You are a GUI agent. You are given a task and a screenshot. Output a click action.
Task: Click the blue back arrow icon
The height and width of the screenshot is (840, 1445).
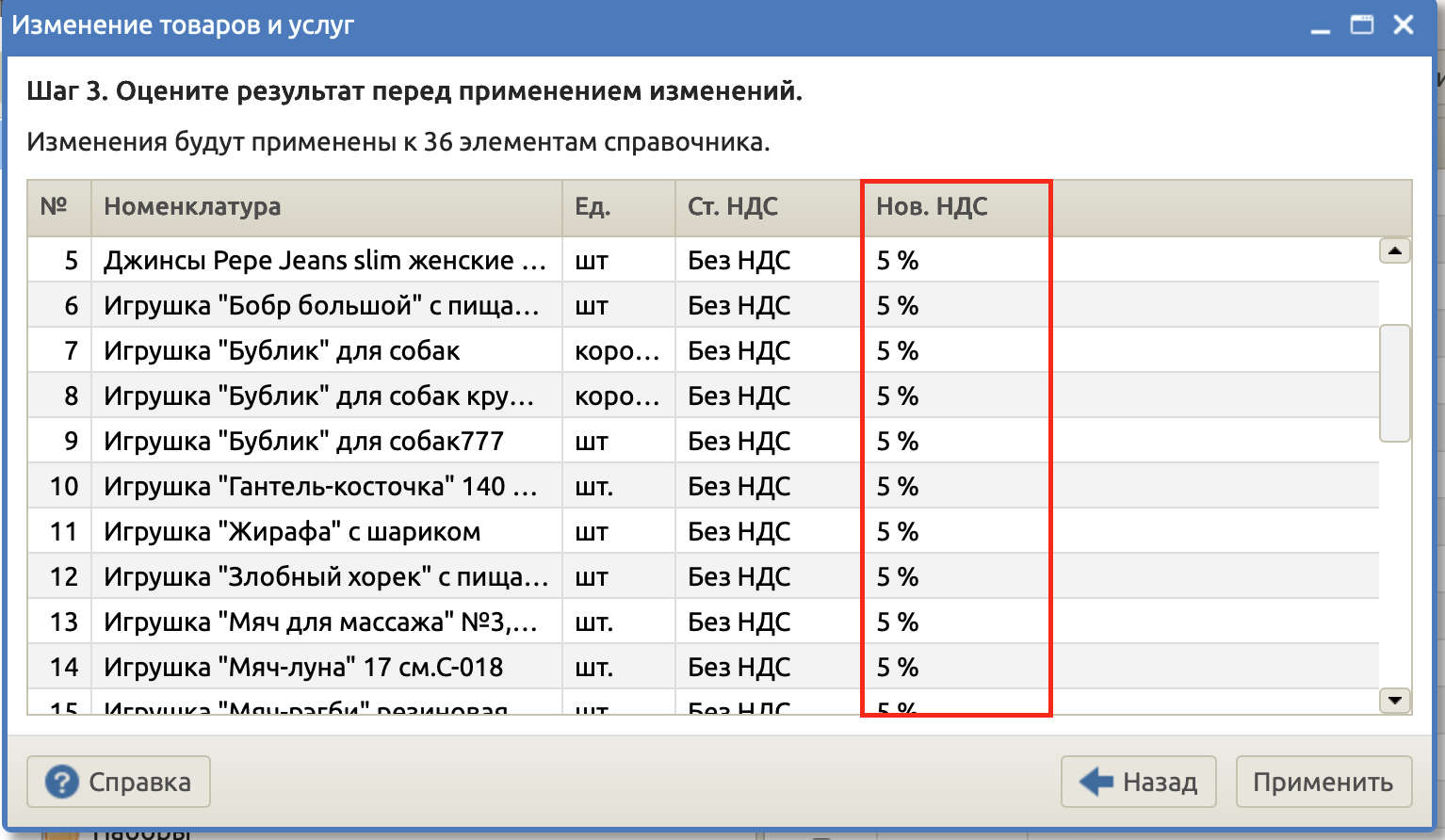(1096, 782)
